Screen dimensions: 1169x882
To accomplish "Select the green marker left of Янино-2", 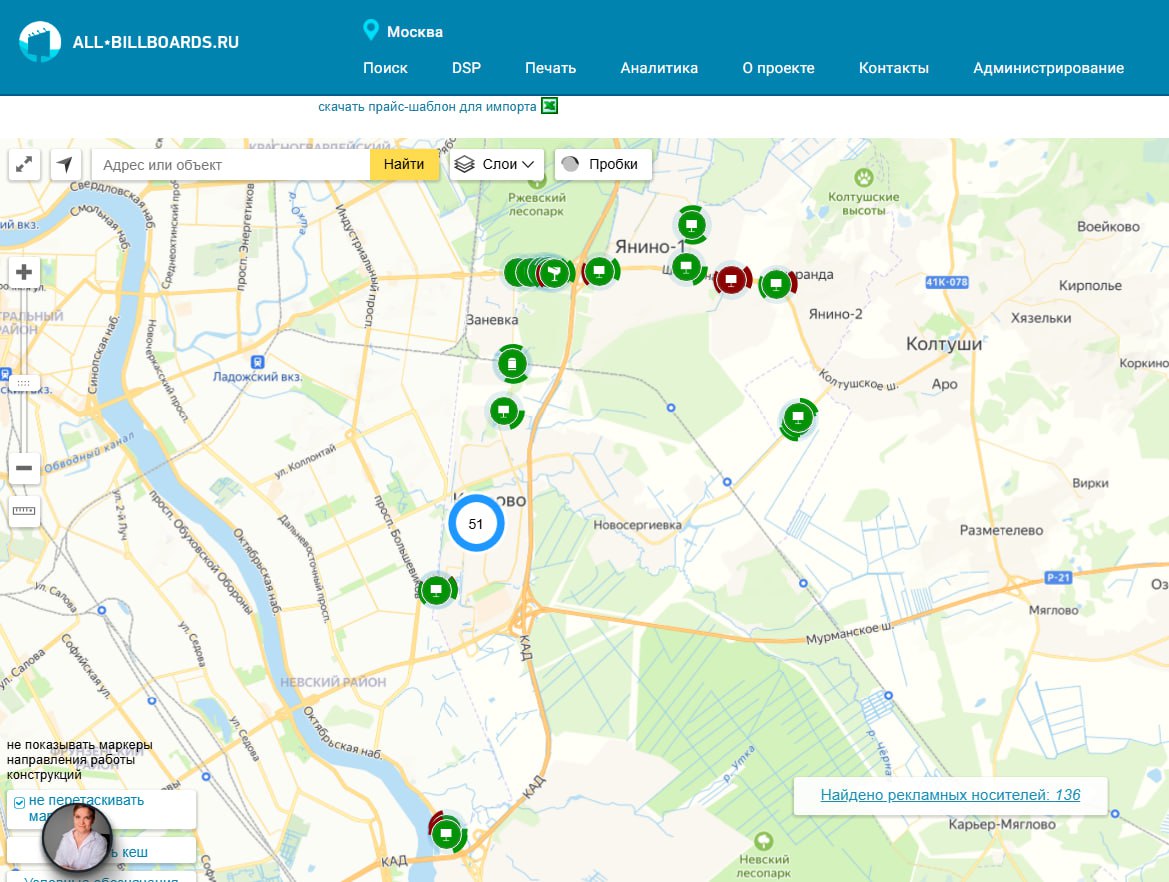I will click(x=777, y=283).
